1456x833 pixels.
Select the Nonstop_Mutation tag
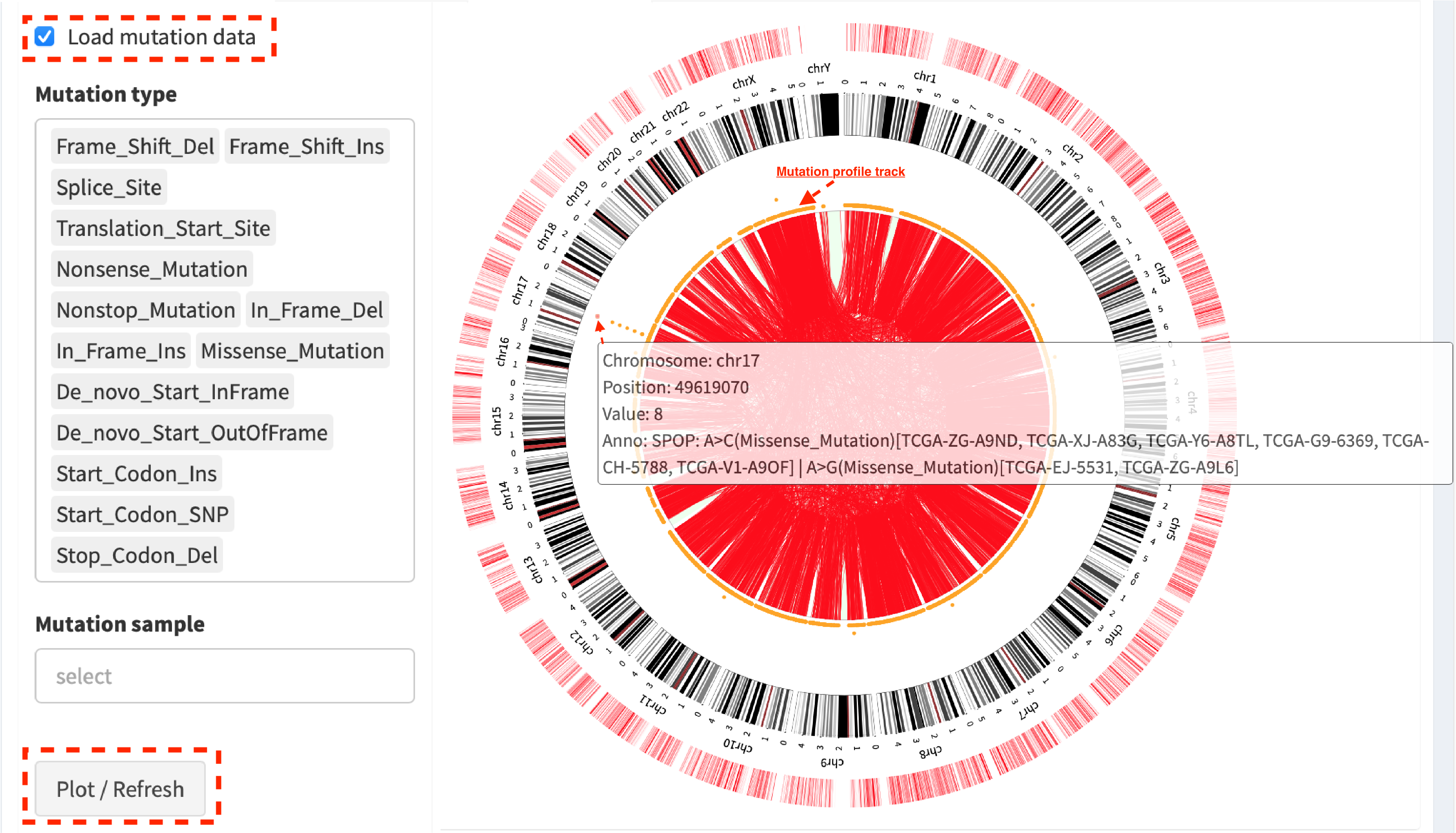pyautogui.click(x=145, y=310)
